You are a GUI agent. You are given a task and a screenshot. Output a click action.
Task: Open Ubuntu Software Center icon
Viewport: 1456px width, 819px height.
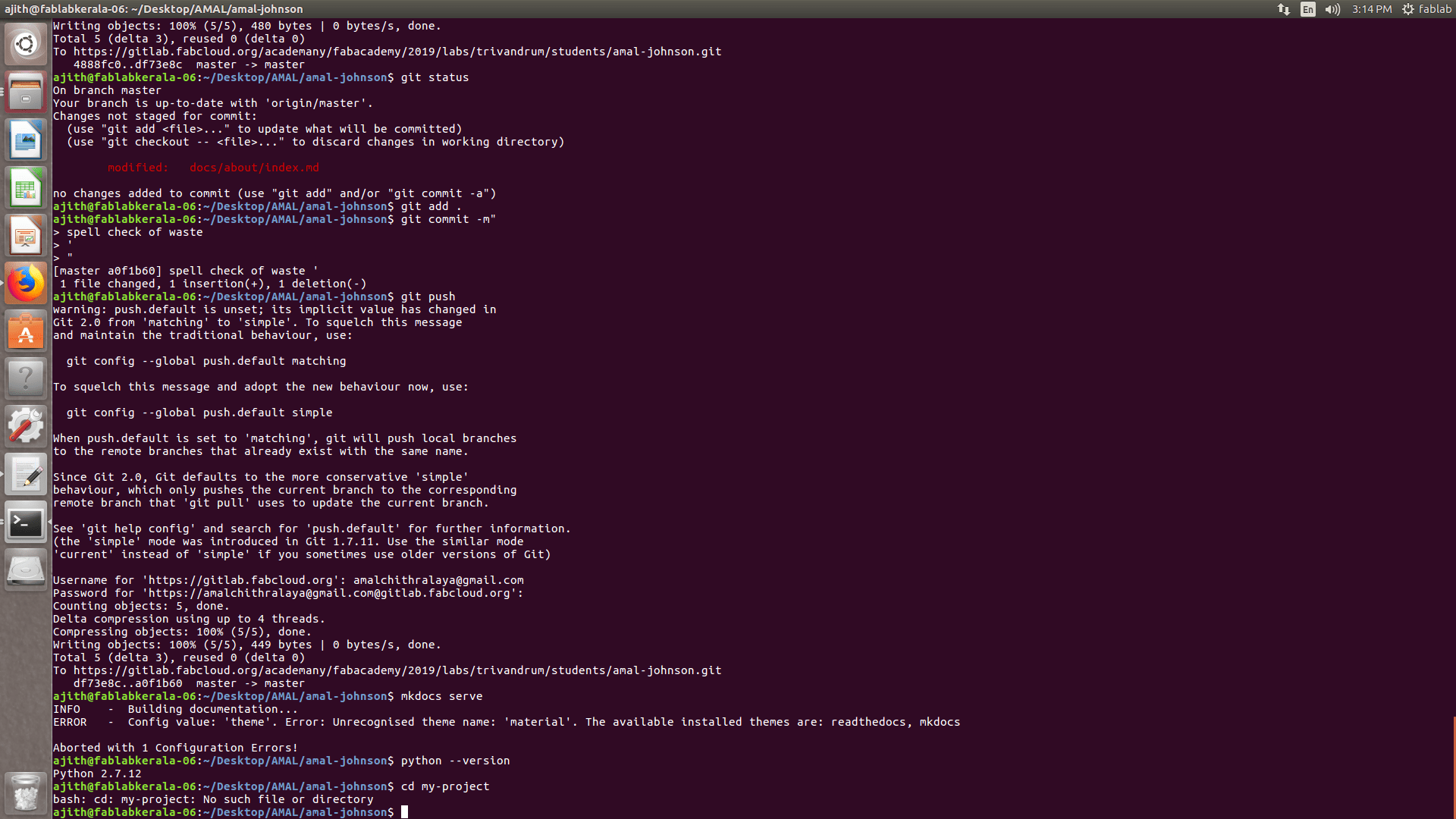pyautogui.click(x=26, y=331)
